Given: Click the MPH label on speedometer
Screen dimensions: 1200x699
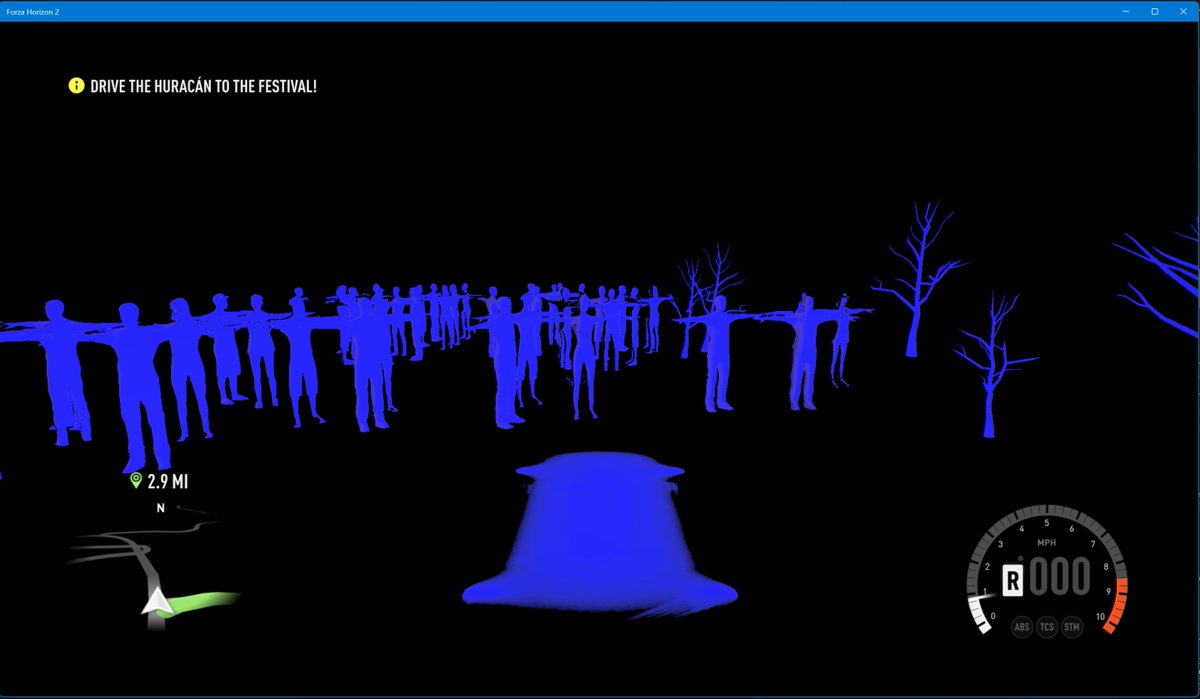Looking at the screenshot, I should 1046,543.
